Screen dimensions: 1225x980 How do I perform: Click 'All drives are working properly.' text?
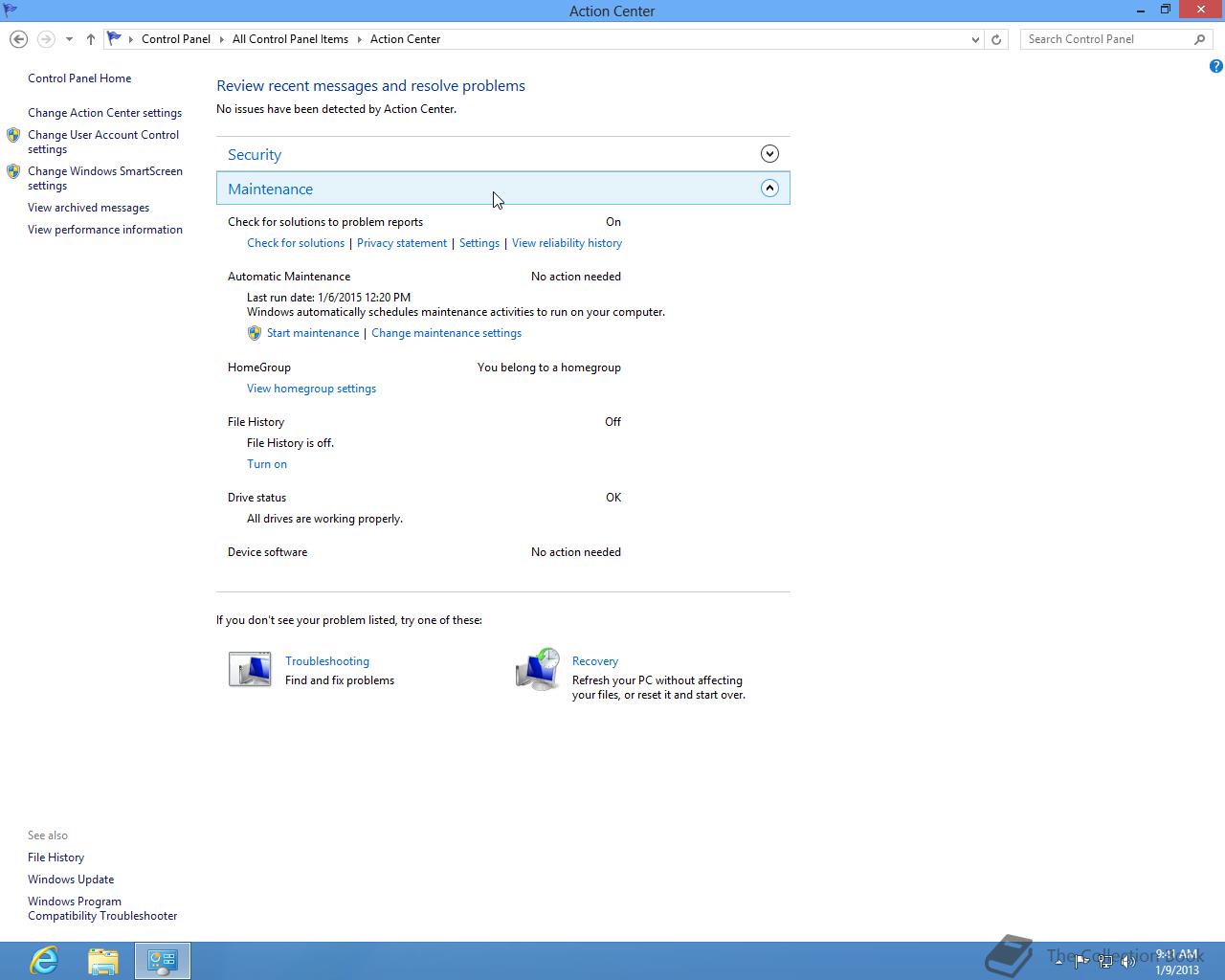pyautogui.click(x=324, y=519)
